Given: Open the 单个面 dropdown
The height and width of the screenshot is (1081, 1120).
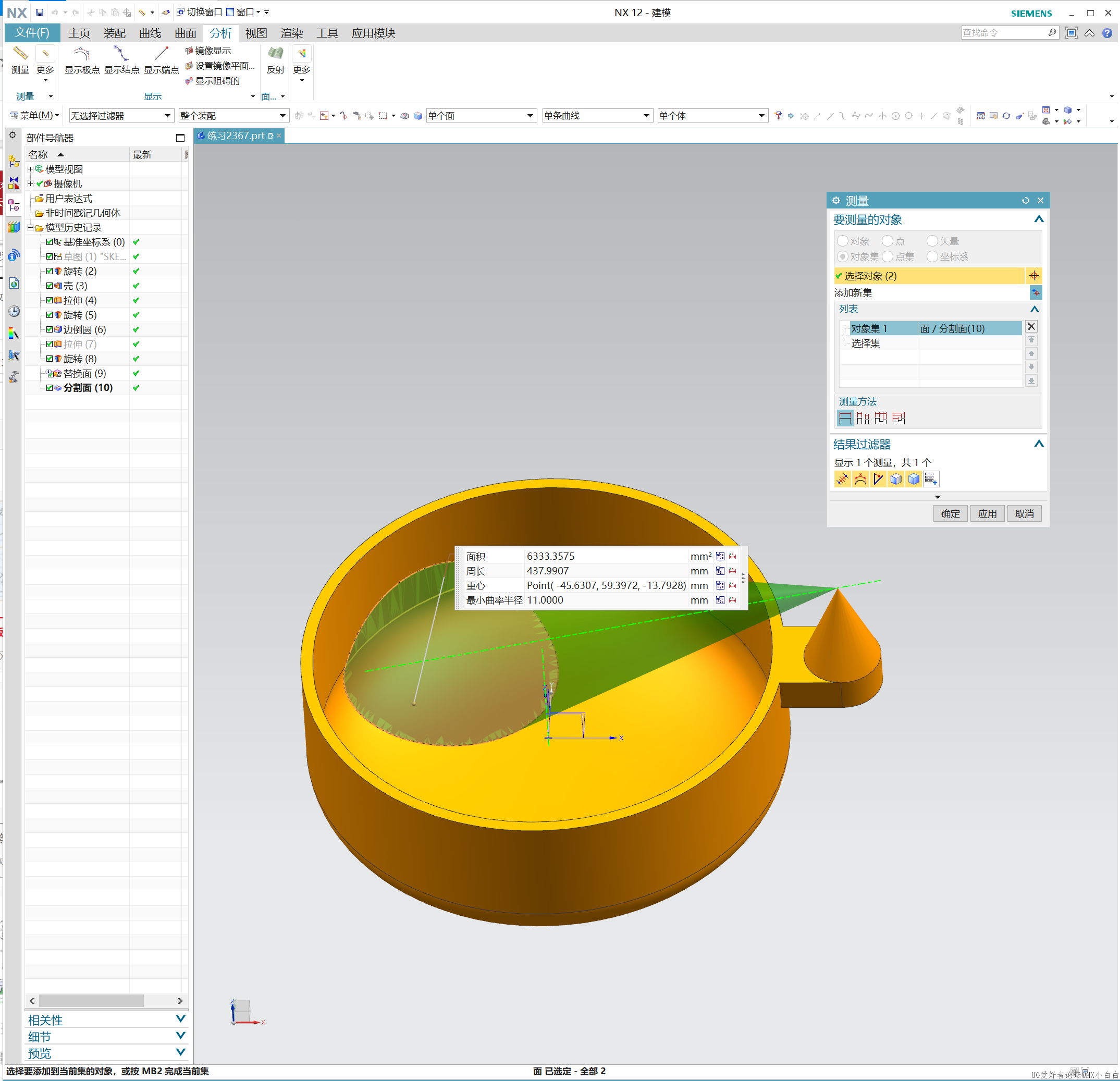Looking at the screenshot, I should click(481, 115).
